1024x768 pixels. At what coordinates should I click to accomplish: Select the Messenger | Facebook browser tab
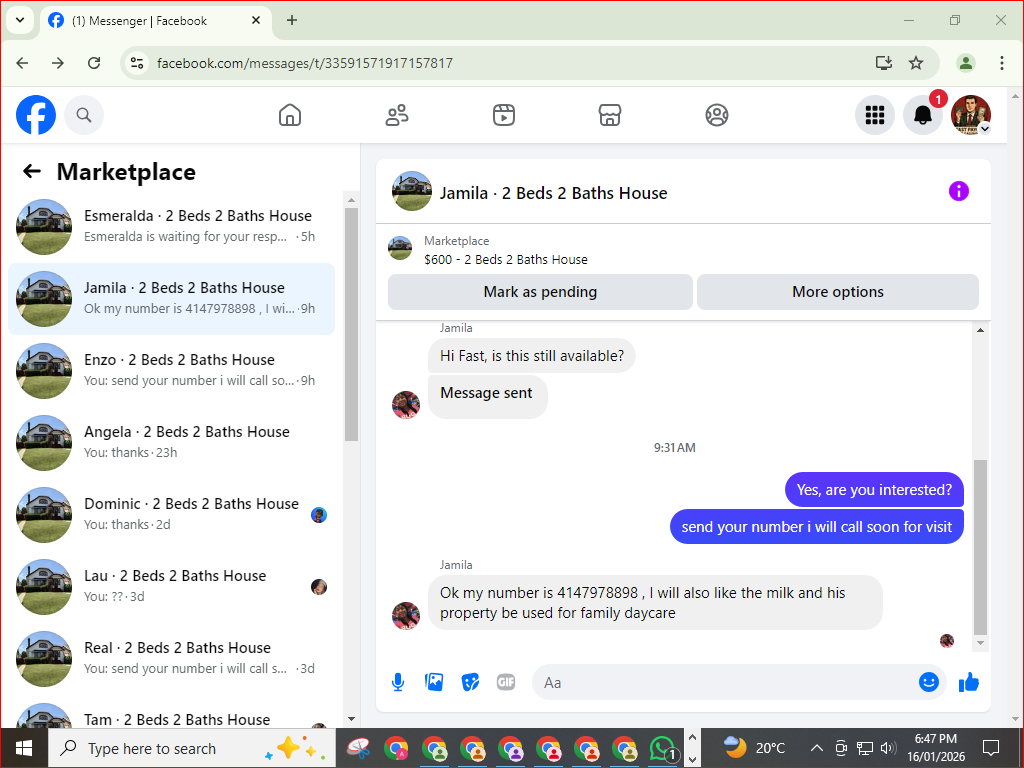pos(155,21)
